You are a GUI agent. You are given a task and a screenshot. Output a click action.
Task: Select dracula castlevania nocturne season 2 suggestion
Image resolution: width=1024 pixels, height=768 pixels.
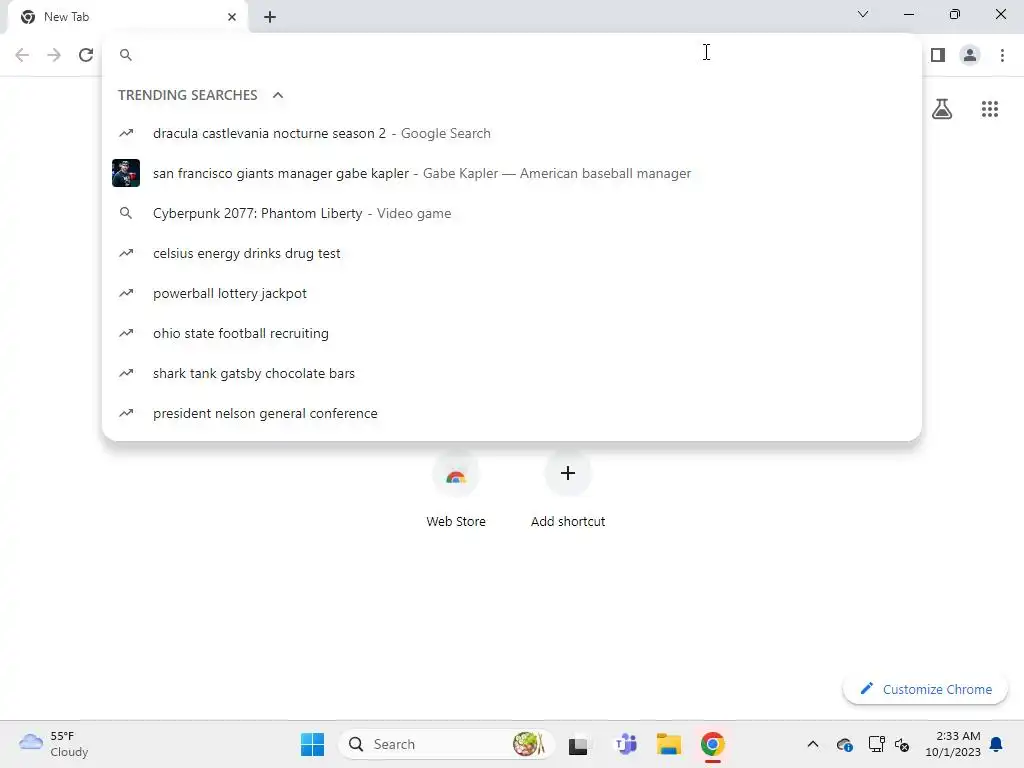(x=511, y=133)
